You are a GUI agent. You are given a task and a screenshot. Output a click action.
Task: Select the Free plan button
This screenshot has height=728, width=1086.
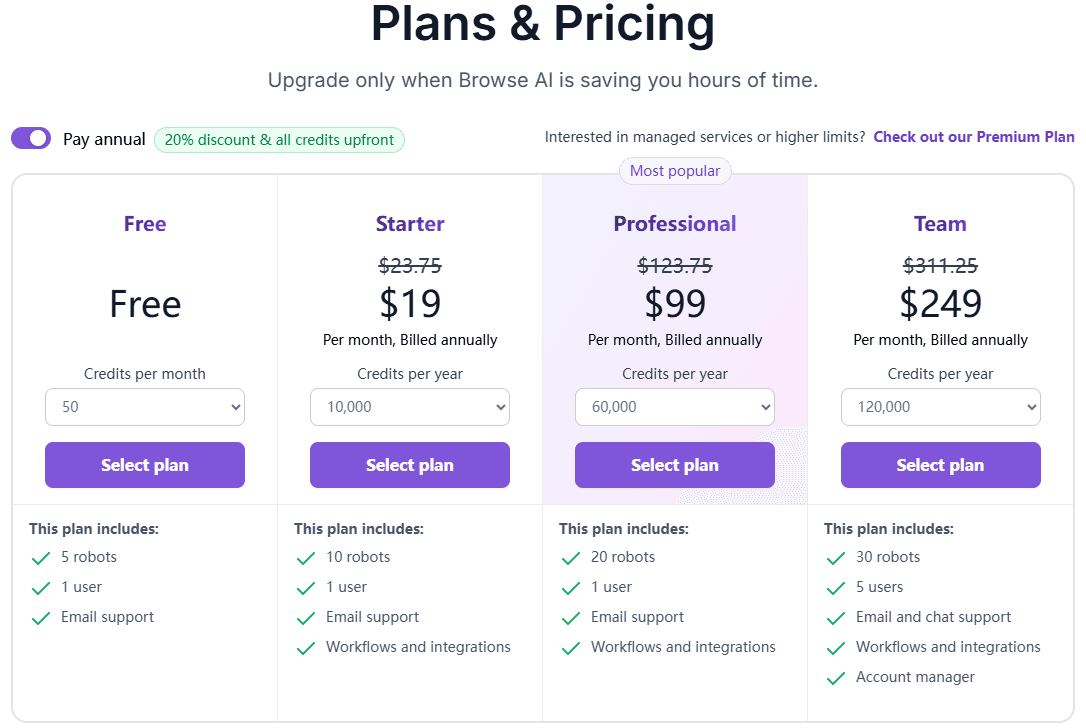tap(145, 465)
